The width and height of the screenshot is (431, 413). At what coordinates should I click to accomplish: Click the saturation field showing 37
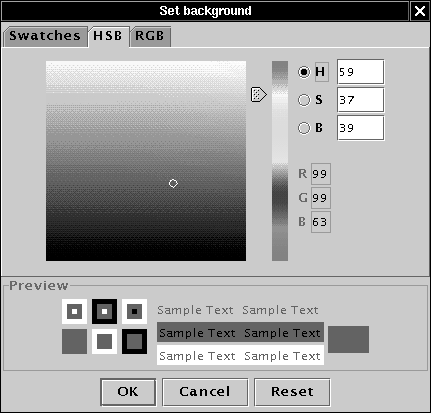pyautogui.click(x=360, y=100)
